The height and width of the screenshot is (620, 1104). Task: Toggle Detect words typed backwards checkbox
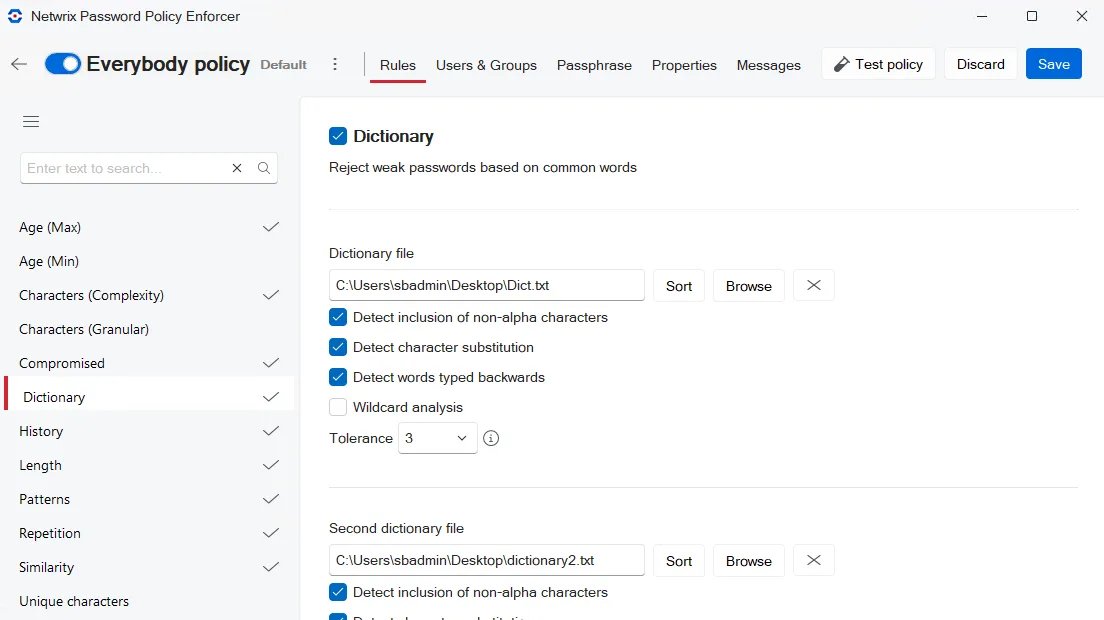pos(338,377)
